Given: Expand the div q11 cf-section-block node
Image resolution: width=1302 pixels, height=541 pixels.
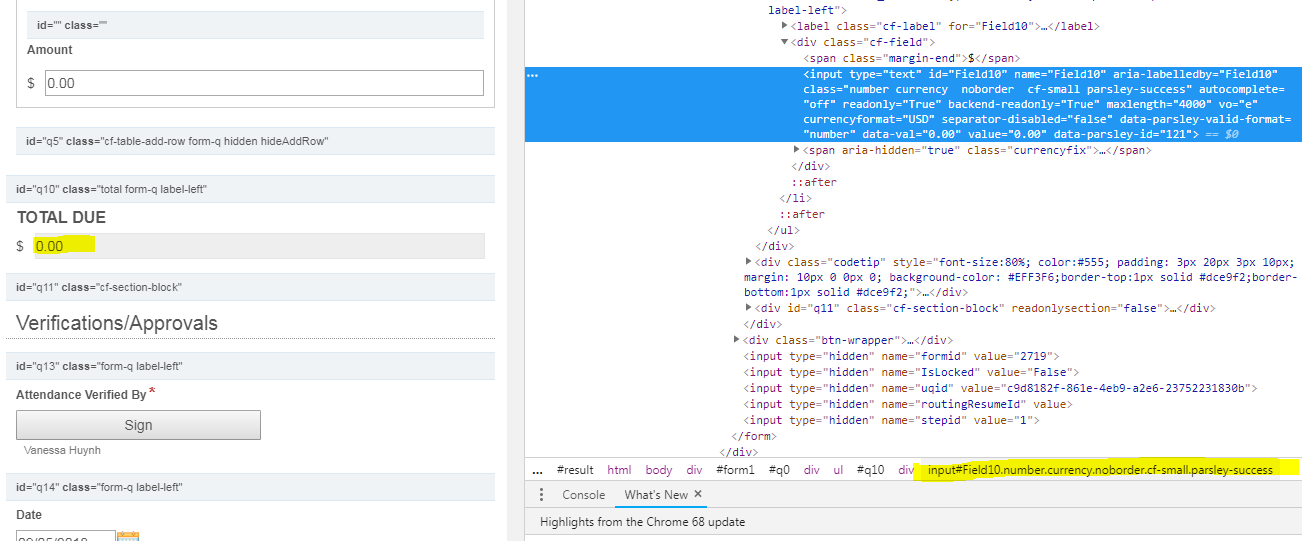Looking at the screenshot, I should click(x=749, y=308).
